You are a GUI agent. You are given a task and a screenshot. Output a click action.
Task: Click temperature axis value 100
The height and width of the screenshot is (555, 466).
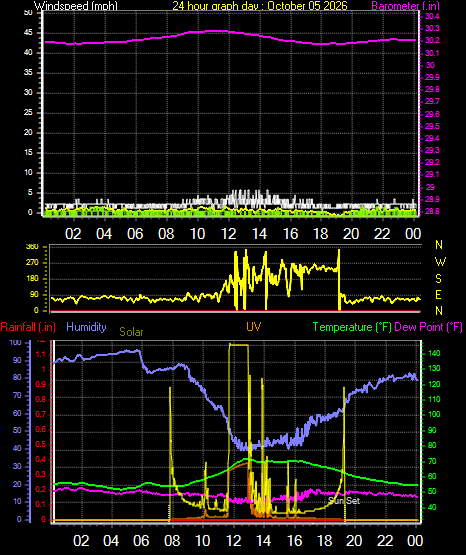(434, 414)
